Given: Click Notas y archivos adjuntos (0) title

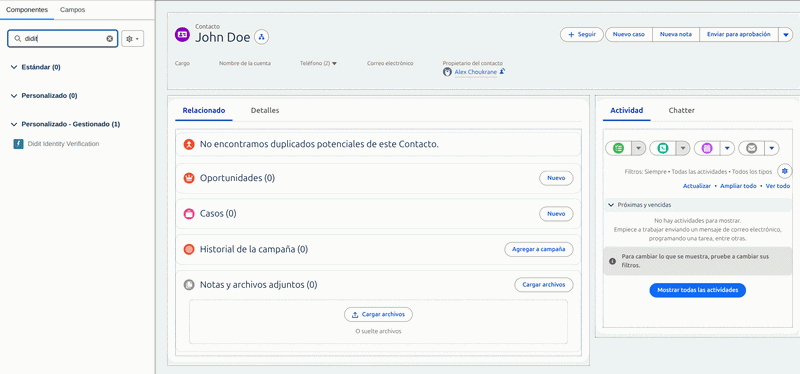Looking at the screenshot, I should 259,285.
